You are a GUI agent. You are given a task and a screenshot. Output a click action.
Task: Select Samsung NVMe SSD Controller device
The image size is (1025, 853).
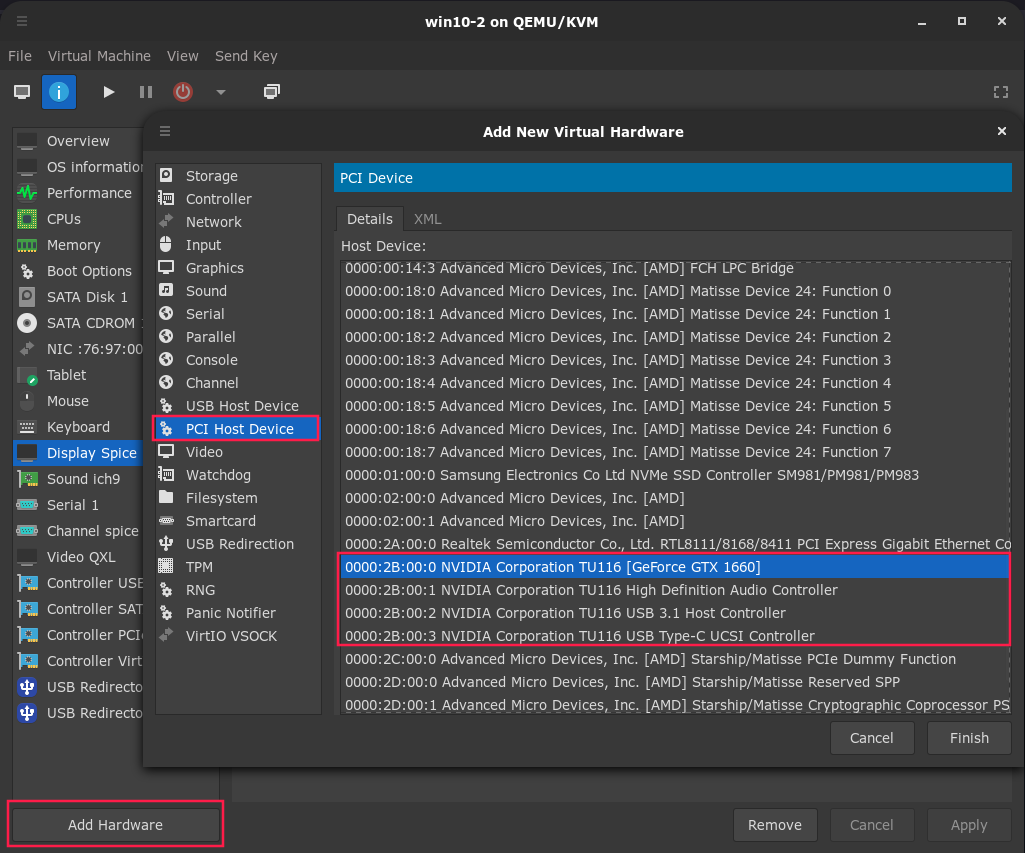(x=675, y=475)
